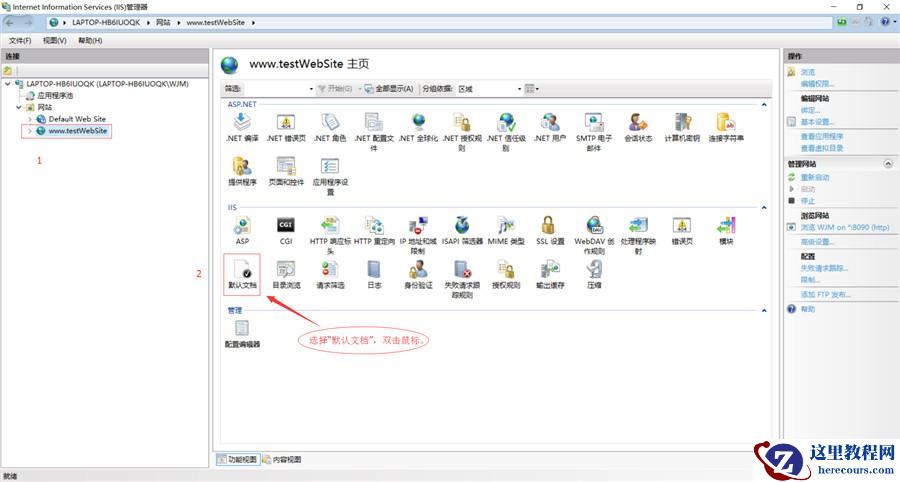Select 应用程序池 in the connections tree

(x=55, y=96)
